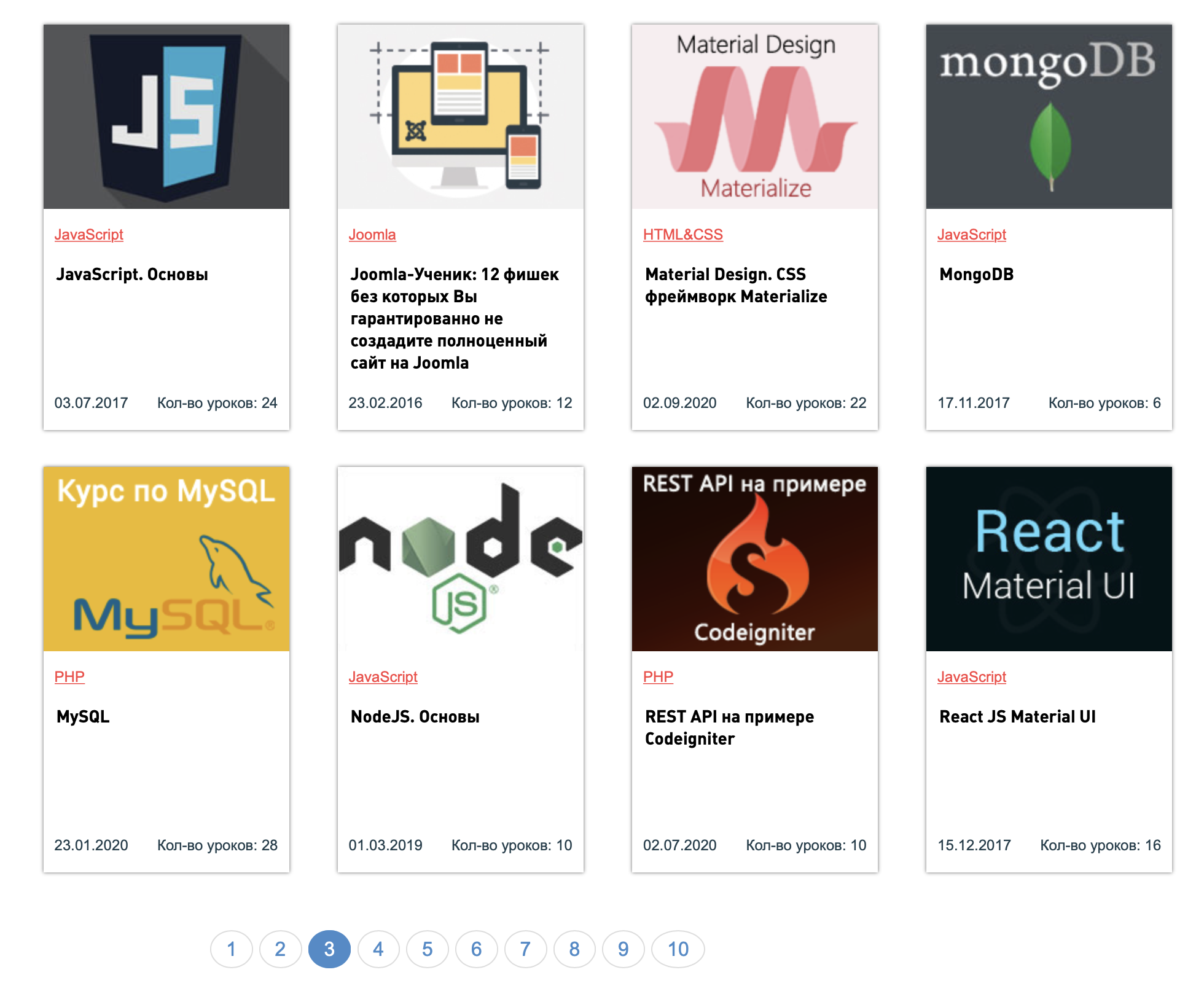Click the date '02.07.2020'
Image resolution: width=1204 pixels, height=983 pixels.
click(x=680, y=845)
